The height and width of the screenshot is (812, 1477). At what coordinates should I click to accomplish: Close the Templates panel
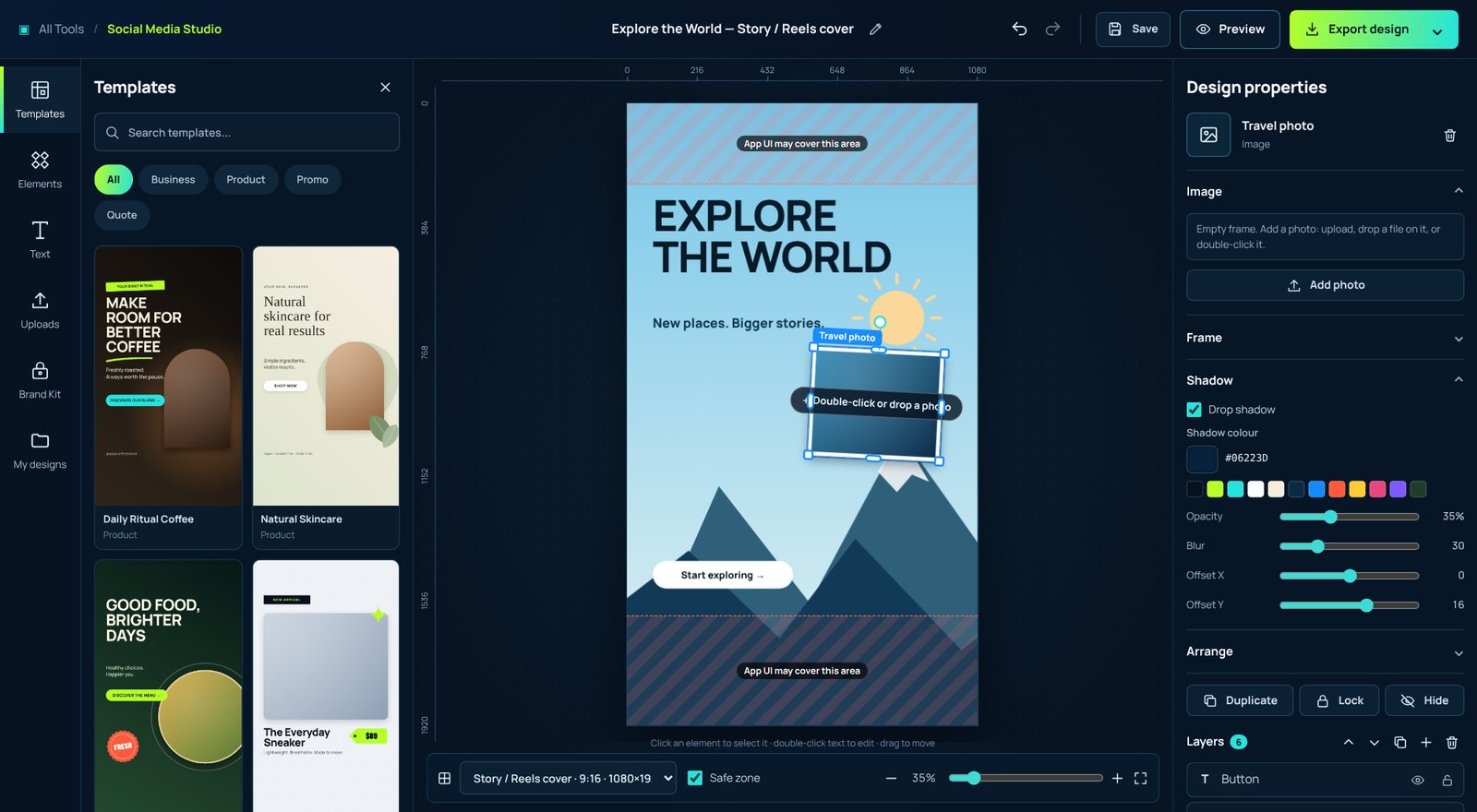(385, 88)
